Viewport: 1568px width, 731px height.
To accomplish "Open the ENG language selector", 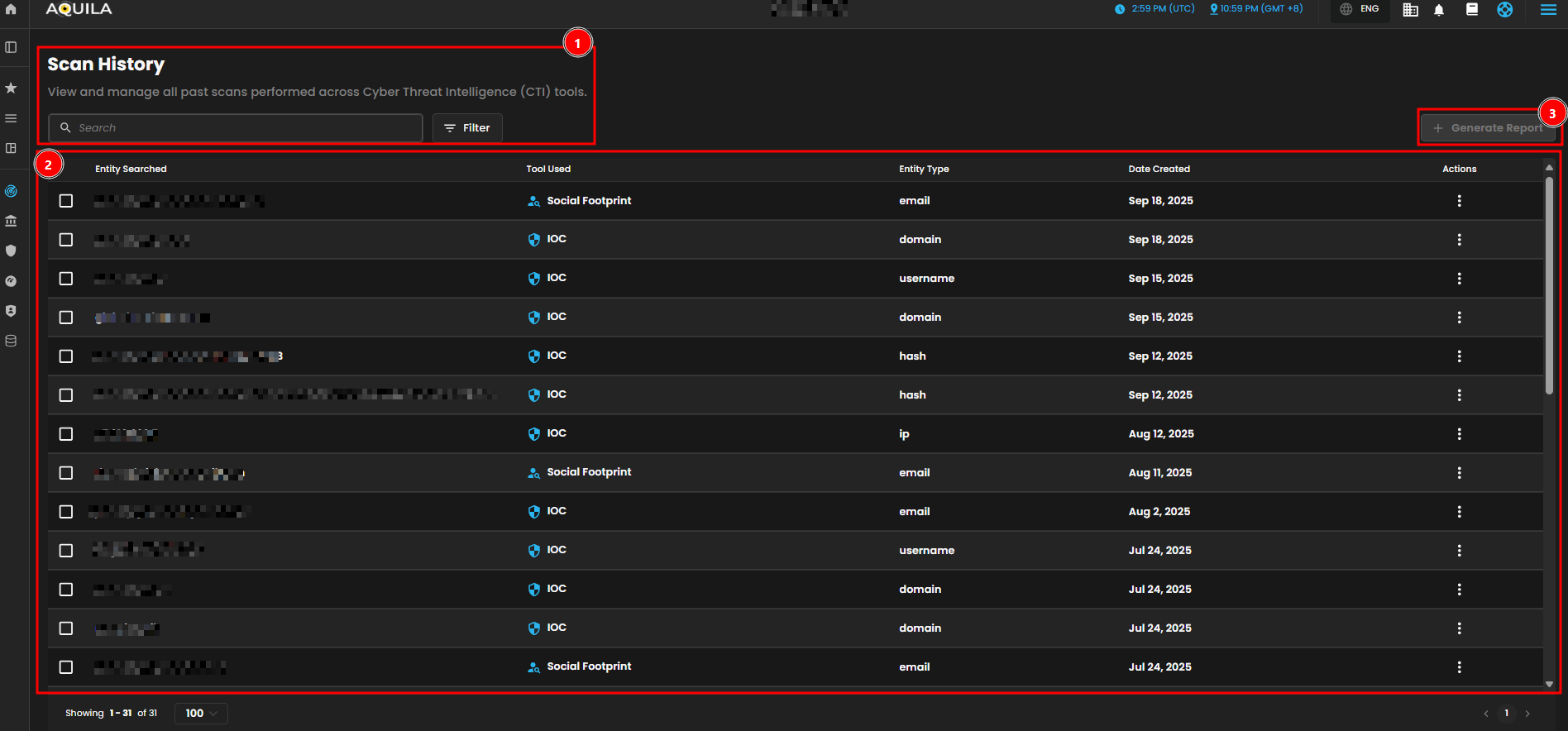I will 1360,9.
